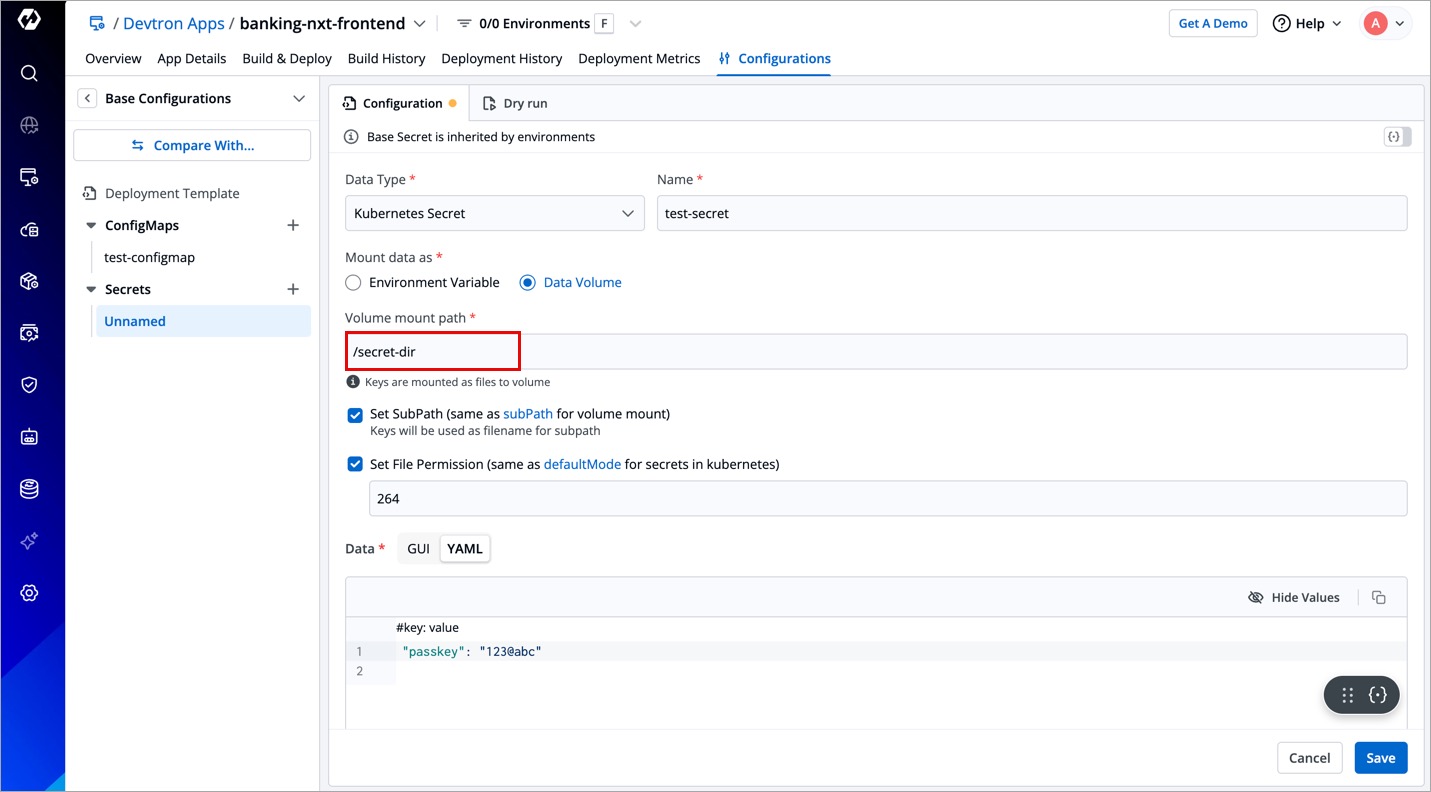Uncheck the Set SubPath checkbox
This screenshot has width=1431, height=792.
point(355,415)
